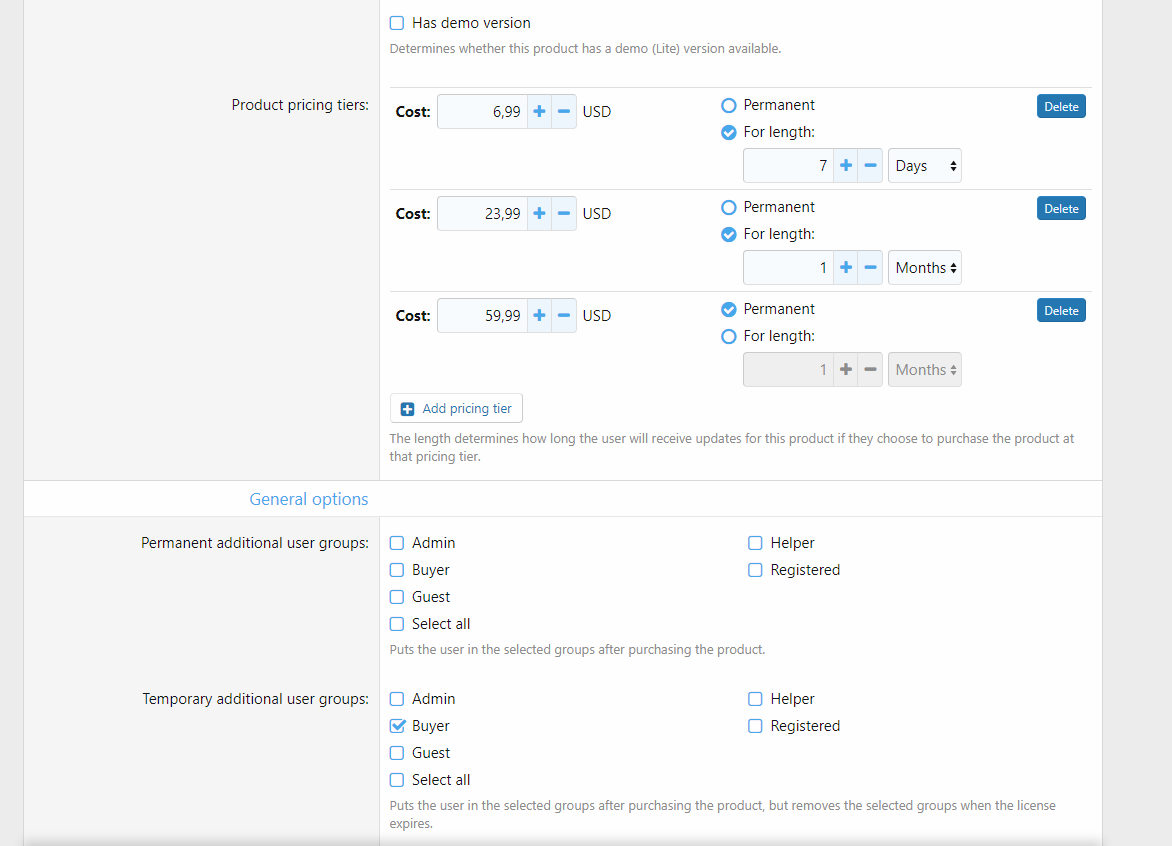Viewport: 1172px width, 846px height.
Task: Increment the 7 Days length value
Action: (x=846, y=166)
